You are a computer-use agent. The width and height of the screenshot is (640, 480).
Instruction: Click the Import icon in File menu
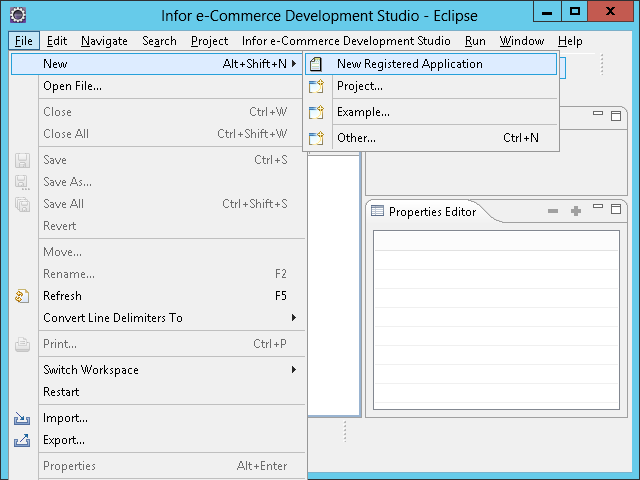click(x=23, y=418)
